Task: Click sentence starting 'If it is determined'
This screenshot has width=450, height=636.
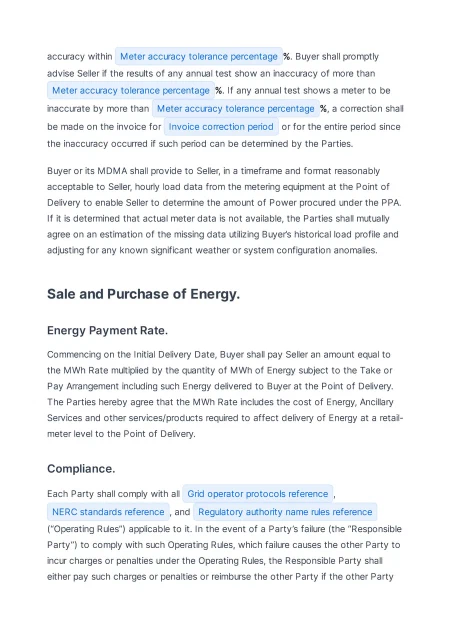Action: point(223,234)
